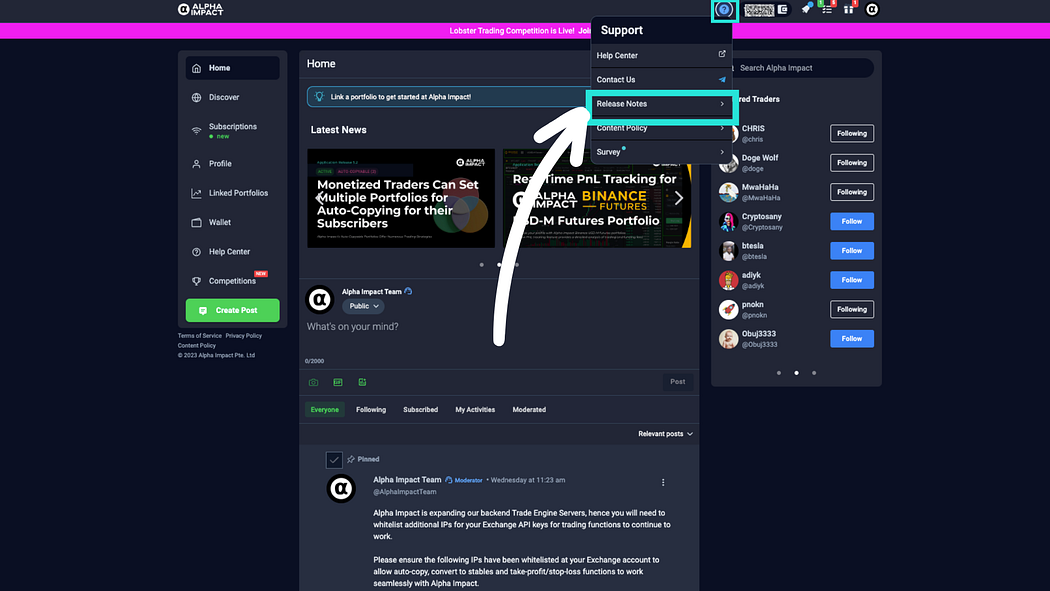Open Subscriptions in sidebar

point(232,131)
